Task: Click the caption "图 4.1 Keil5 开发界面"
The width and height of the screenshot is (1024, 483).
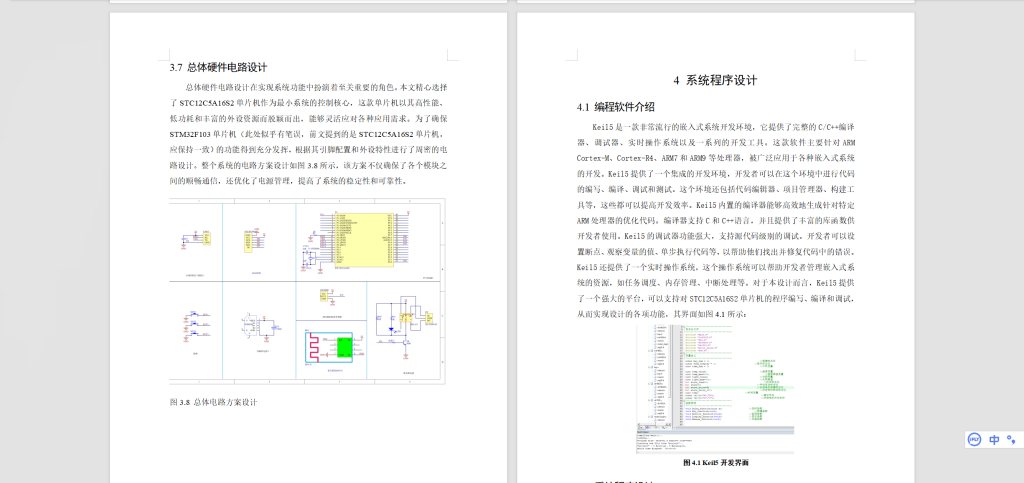Action: point(716,463)
